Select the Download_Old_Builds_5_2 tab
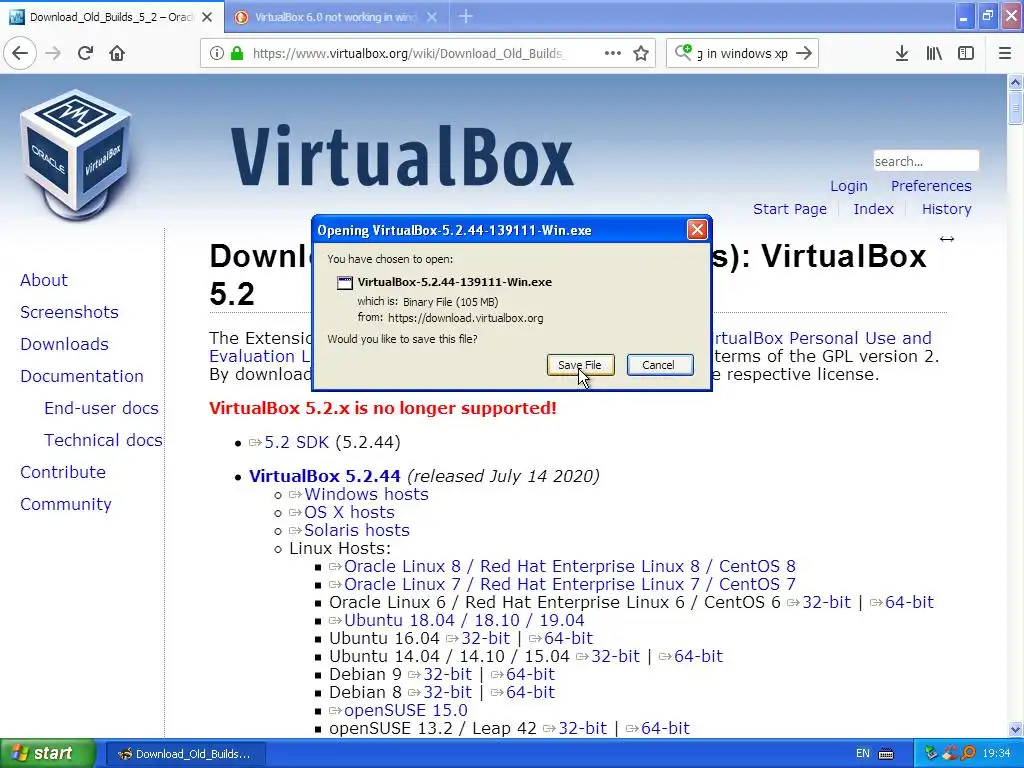The height and width of the screenshot is (768, 1024). click(111, 17)
